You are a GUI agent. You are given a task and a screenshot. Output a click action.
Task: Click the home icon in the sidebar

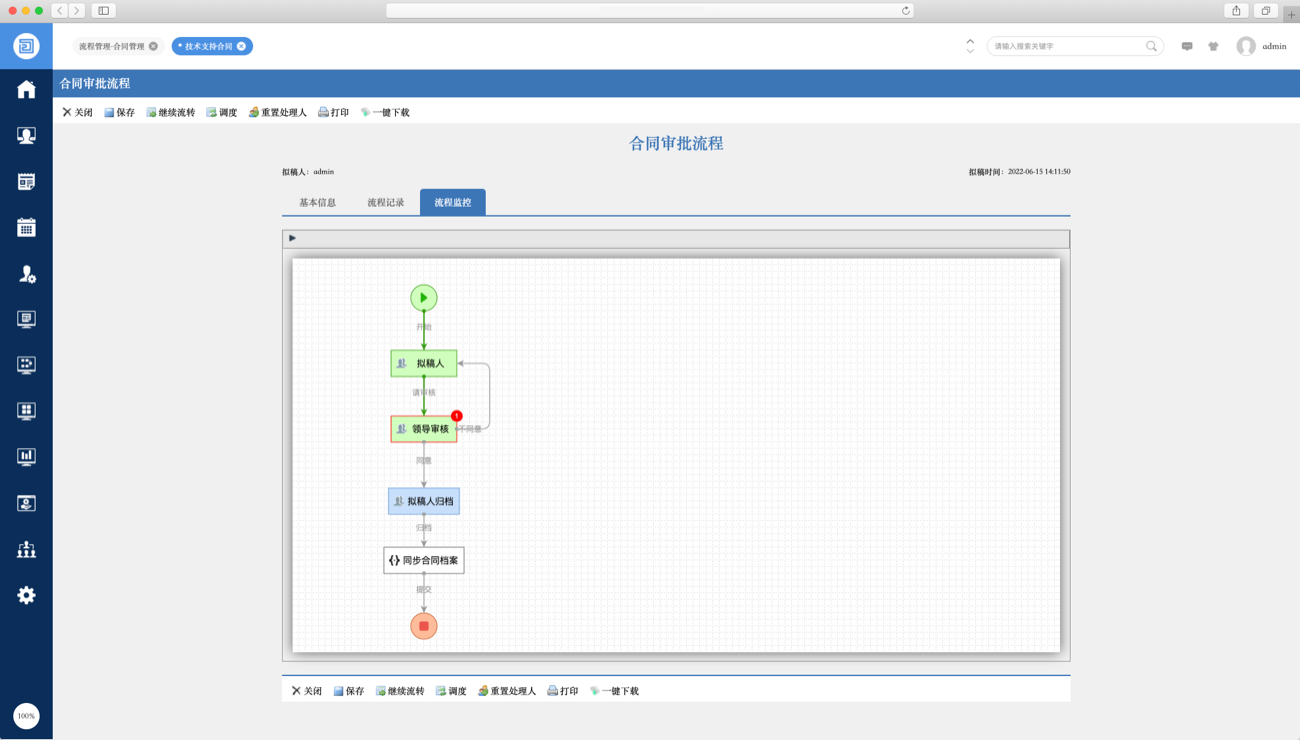pyautogui.click(x=26, y=90)
